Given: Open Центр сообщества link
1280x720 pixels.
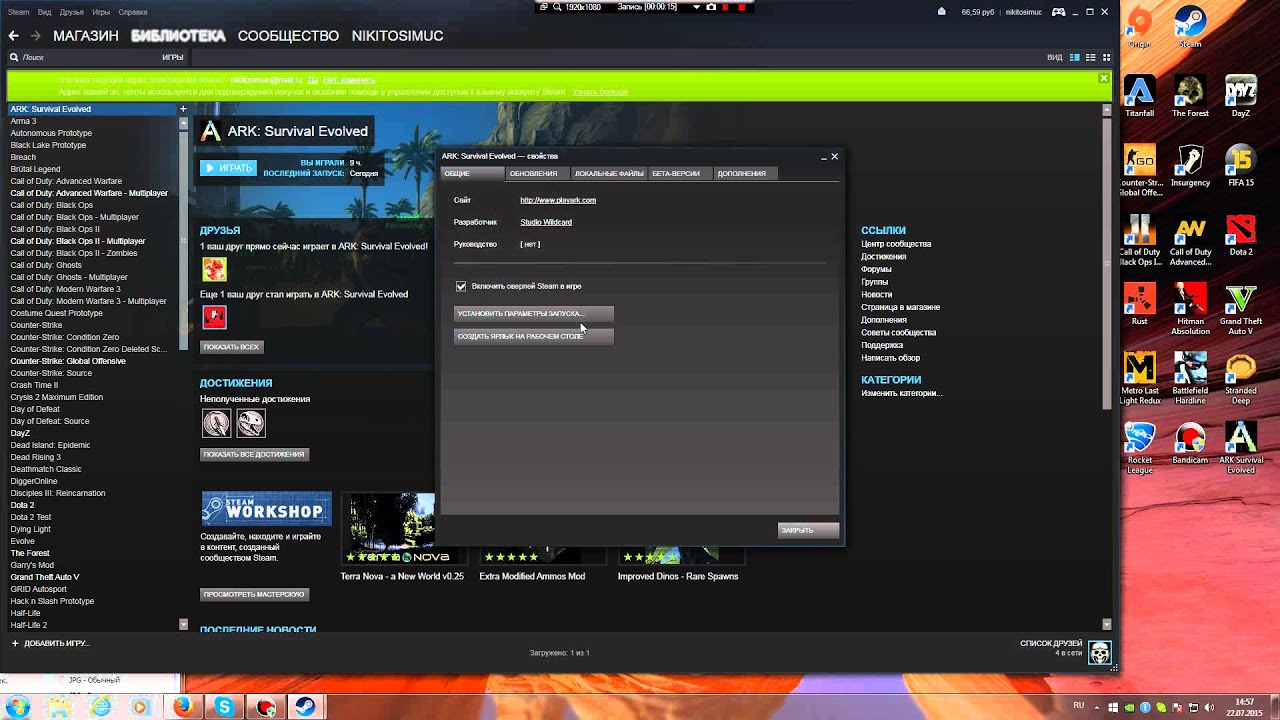Looking at the screenshot, I should tap(896, 244).
